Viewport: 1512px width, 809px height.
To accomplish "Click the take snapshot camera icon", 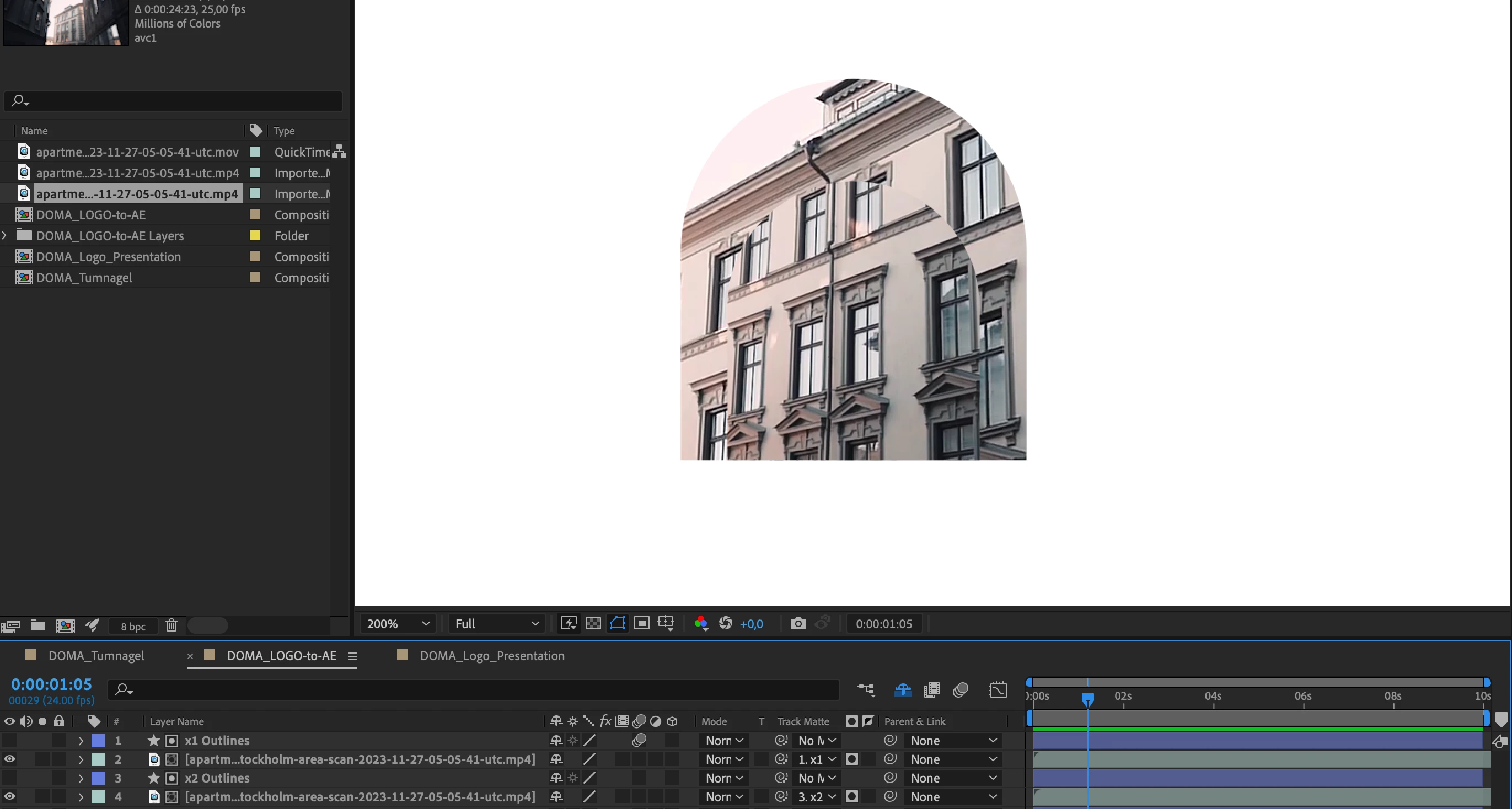I will [x=798, y=623].
